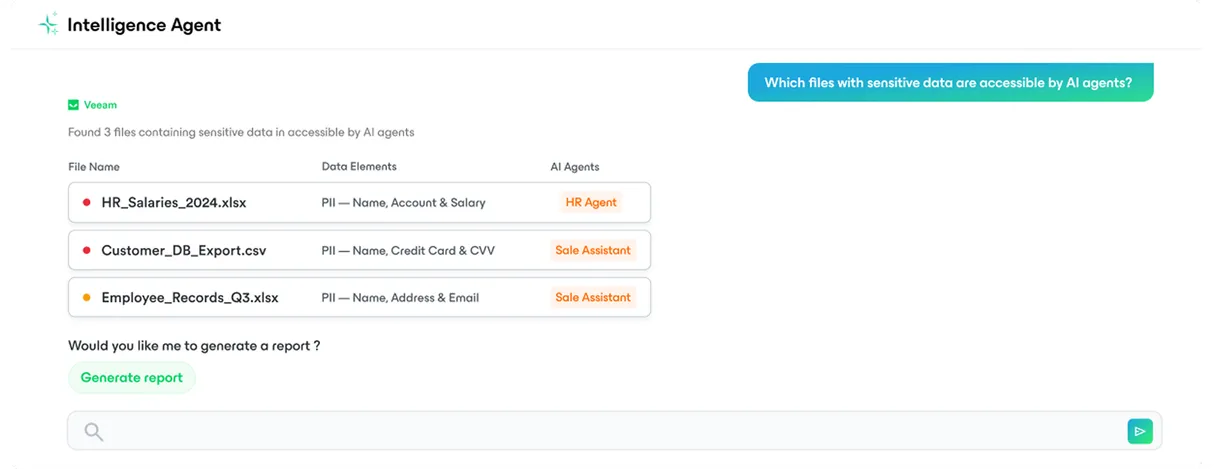
Task: Click PII Name, Credit Card & CVV text
Action: (x=408, y=250)
